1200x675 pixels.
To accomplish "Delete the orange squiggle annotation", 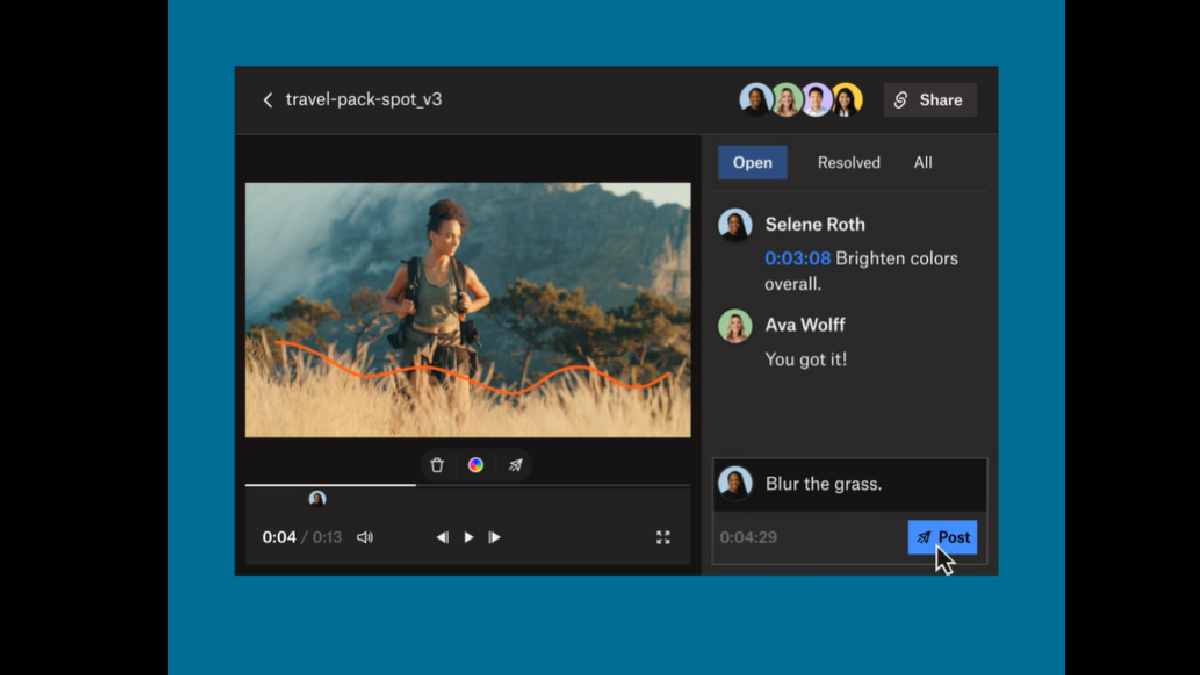I will [x=437, y=464].
